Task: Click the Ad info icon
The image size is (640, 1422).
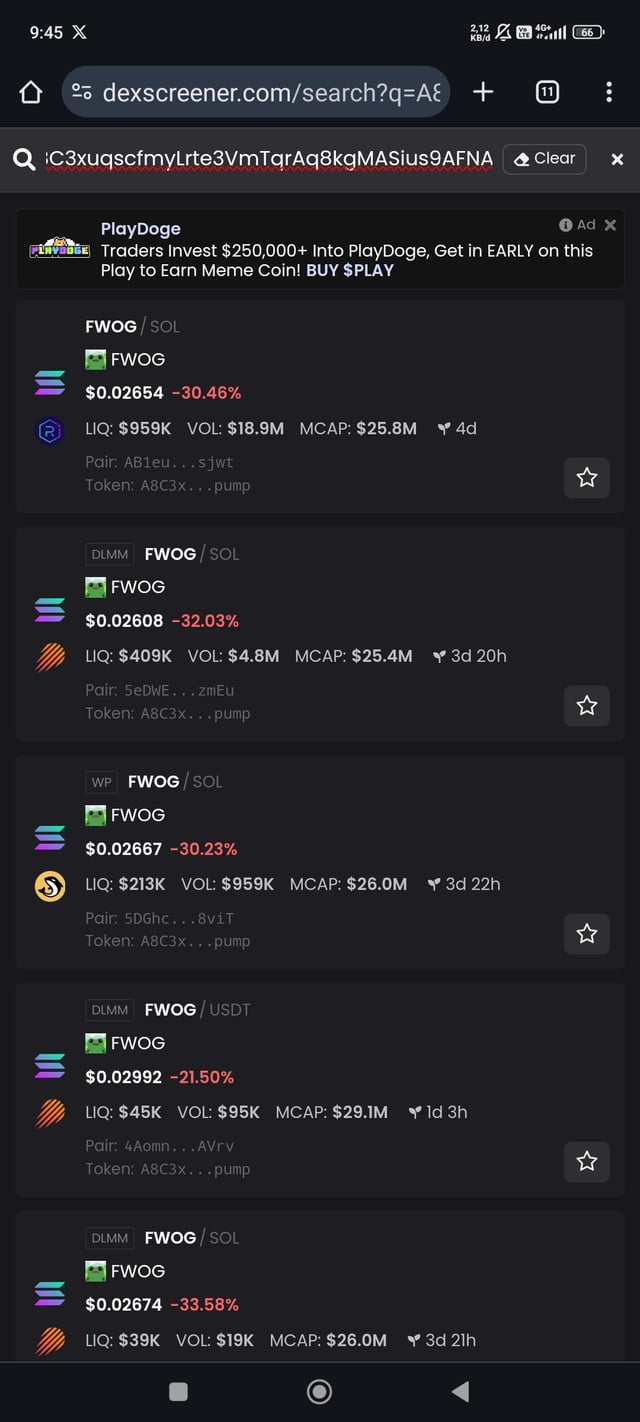Action: [566, 225]
